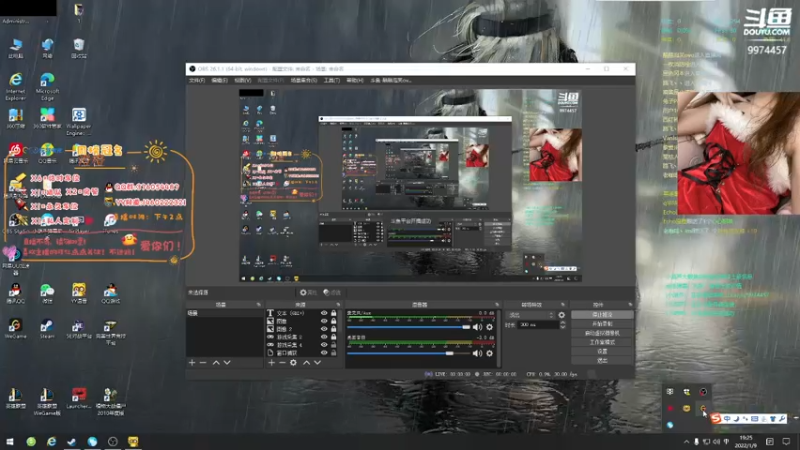Open the 工具(T) menu in OBS
Image resolution: width=800 pixels, height=450 pixels.
[x=332, y=81]
